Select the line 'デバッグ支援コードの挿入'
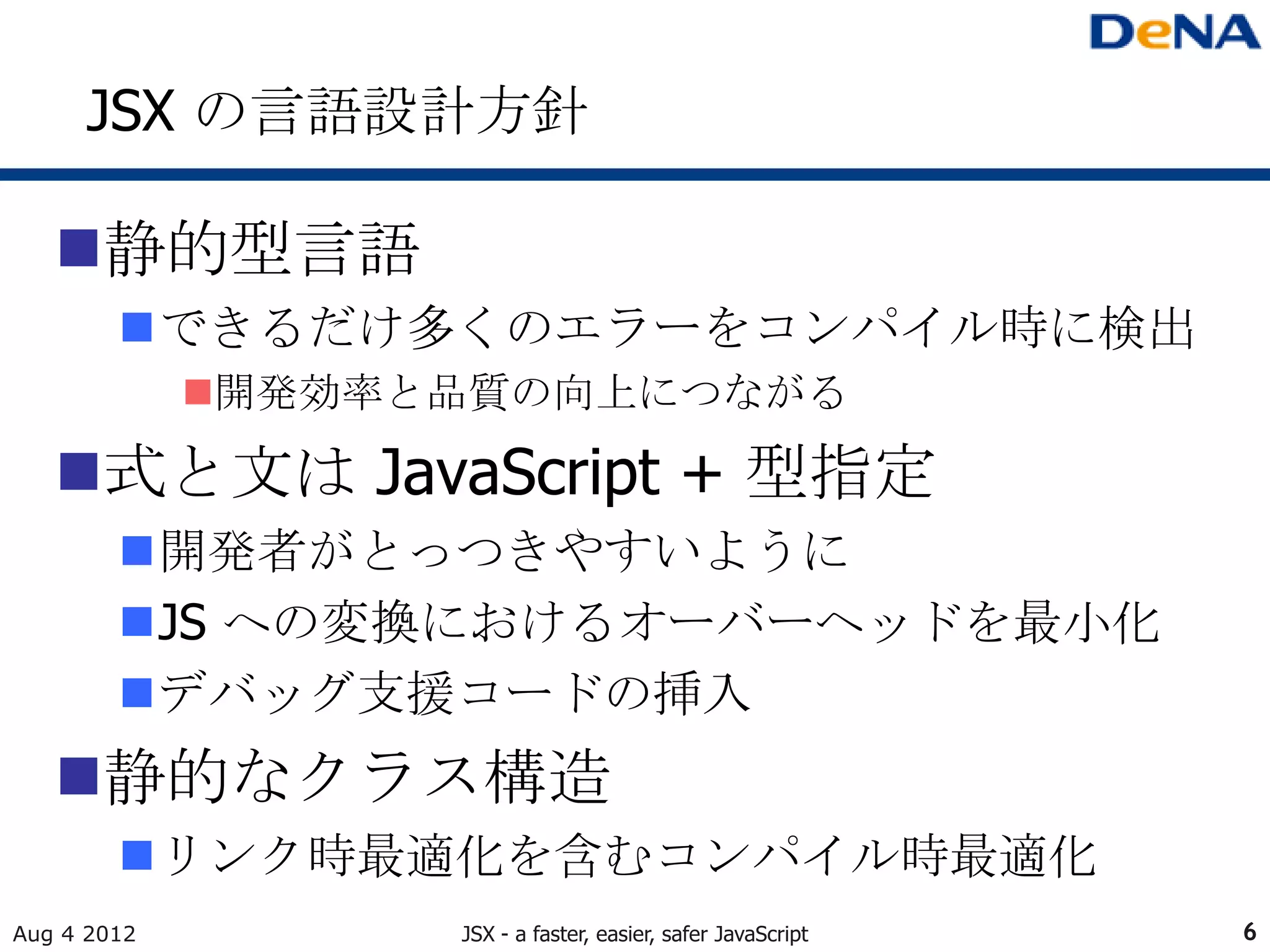 pyautogui.click(x=455, y=692)
